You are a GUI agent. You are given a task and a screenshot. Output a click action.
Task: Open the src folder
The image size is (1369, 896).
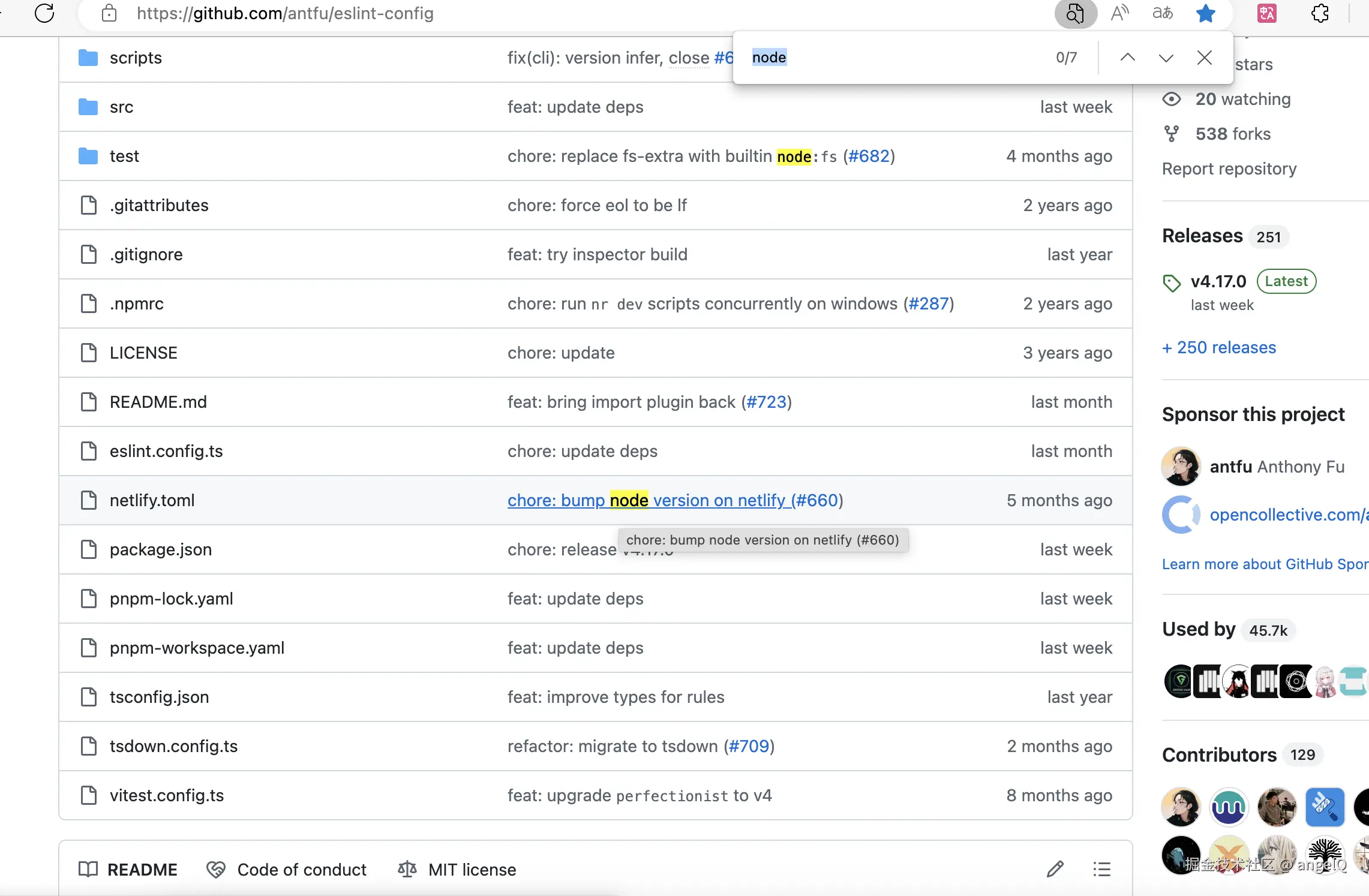click(x=121, y=107)
